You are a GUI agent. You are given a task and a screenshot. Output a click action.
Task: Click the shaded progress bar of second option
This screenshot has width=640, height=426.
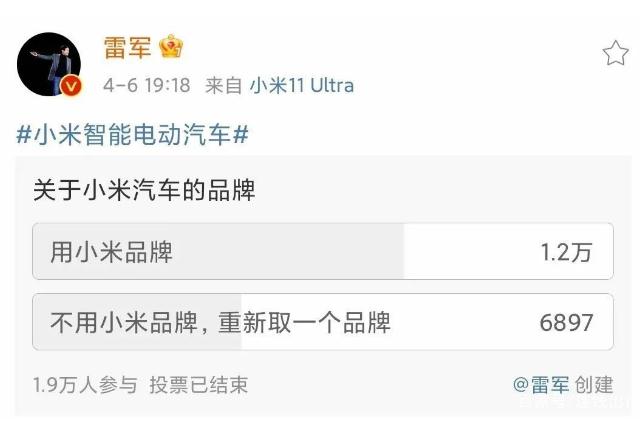pos(137,322)
